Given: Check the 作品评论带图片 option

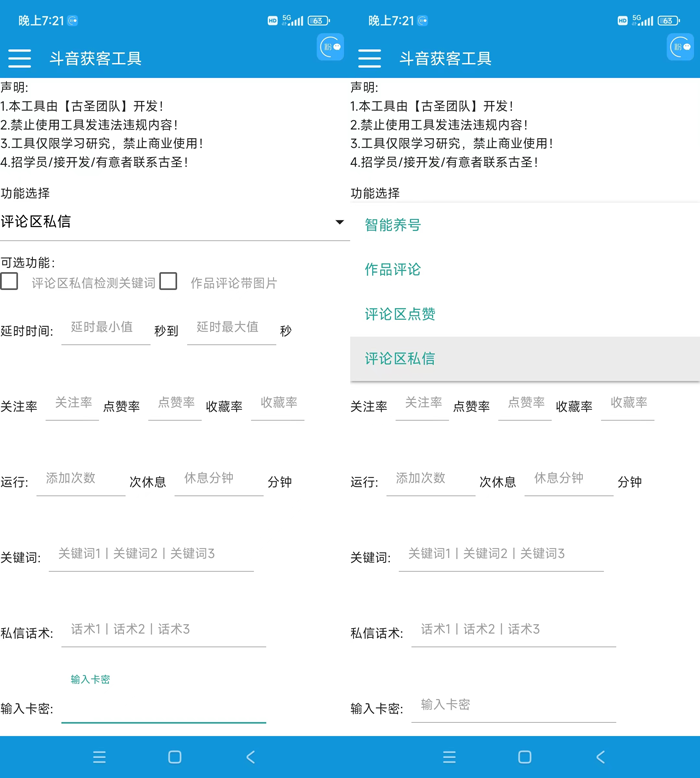Looking at the screenshot, I should point(169,282).
